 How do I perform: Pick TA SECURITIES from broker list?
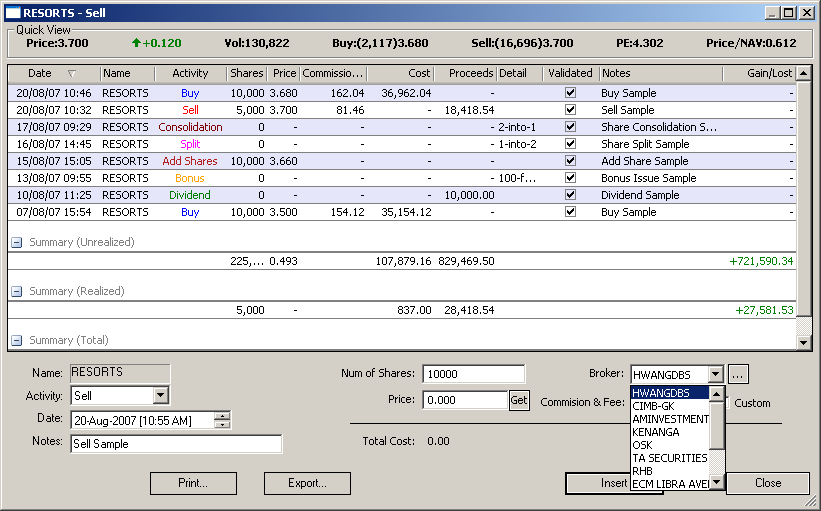pyautogui.click(x=670, y=458)
